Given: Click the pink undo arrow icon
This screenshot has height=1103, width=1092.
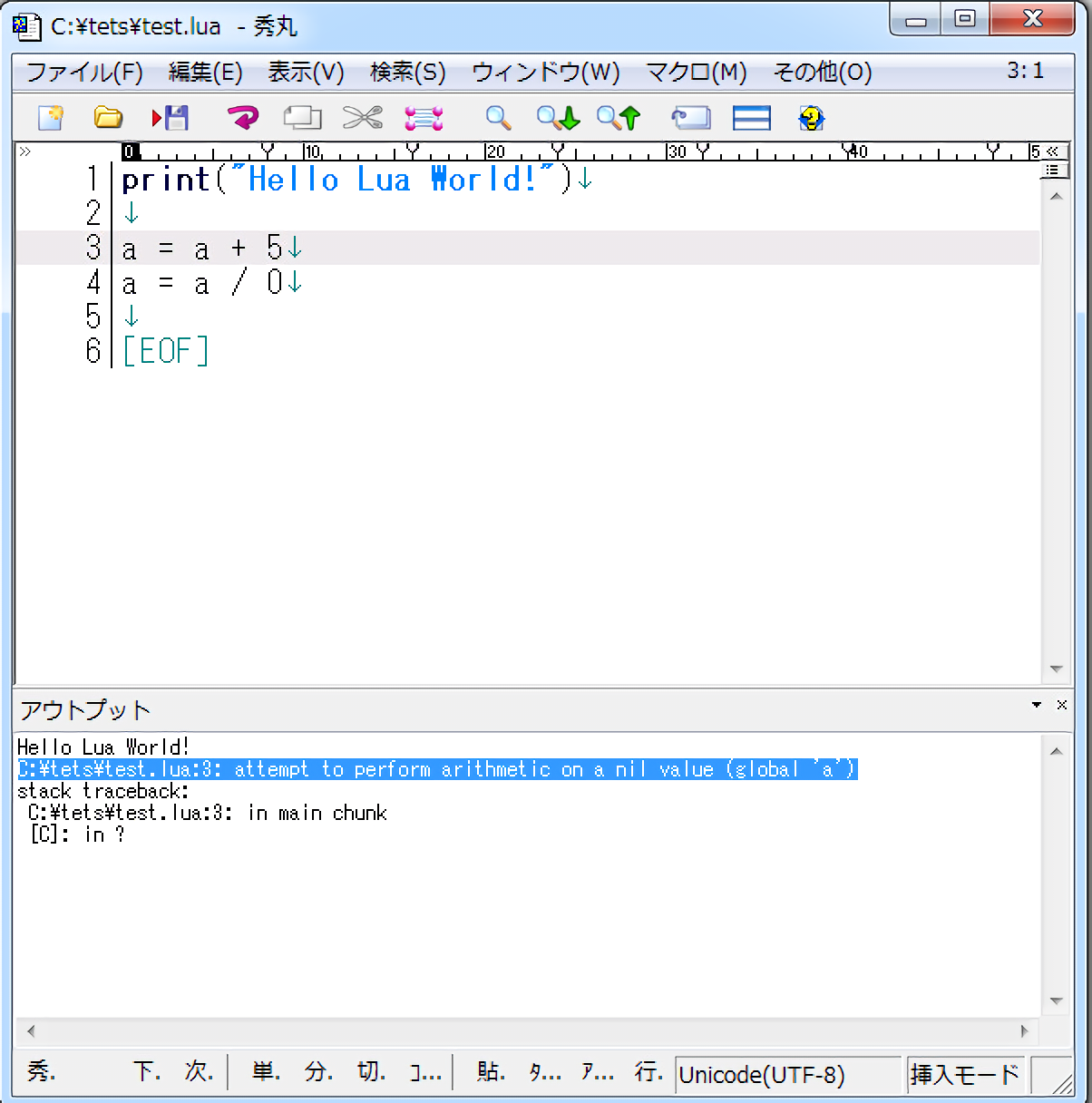Looking at the screenshot, I should tap(242, 118).
